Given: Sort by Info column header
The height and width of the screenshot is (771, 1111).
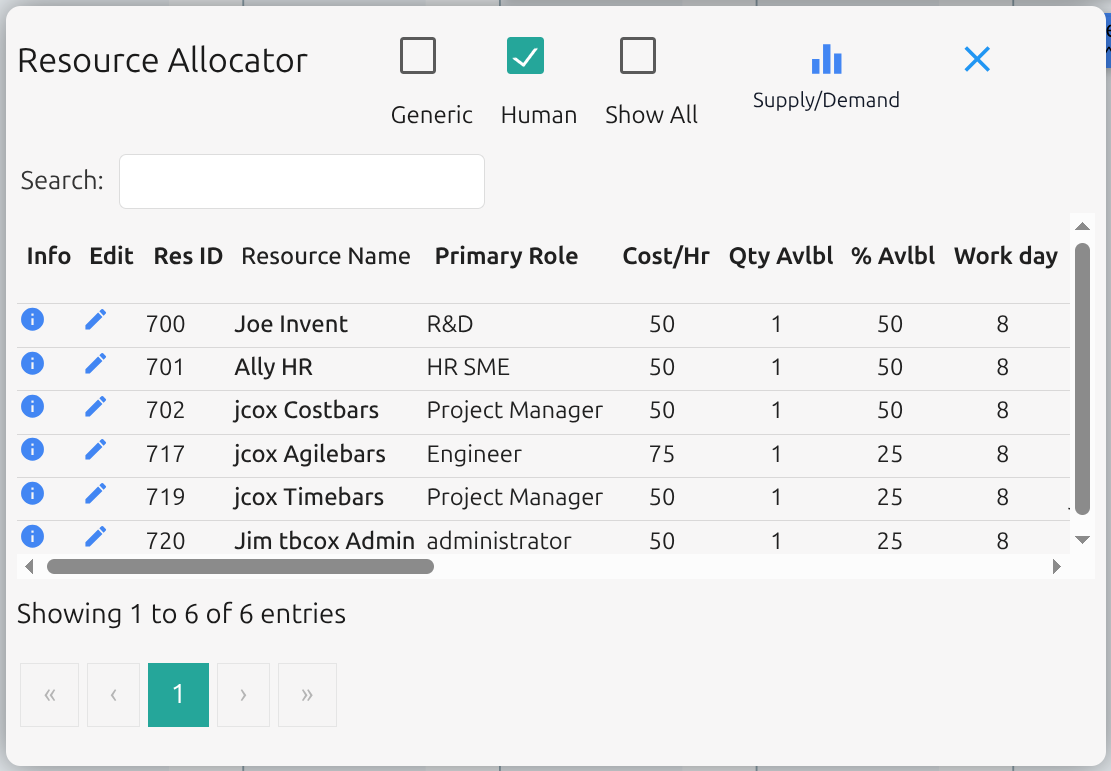Looking at the screenshot, I should 49,256.
